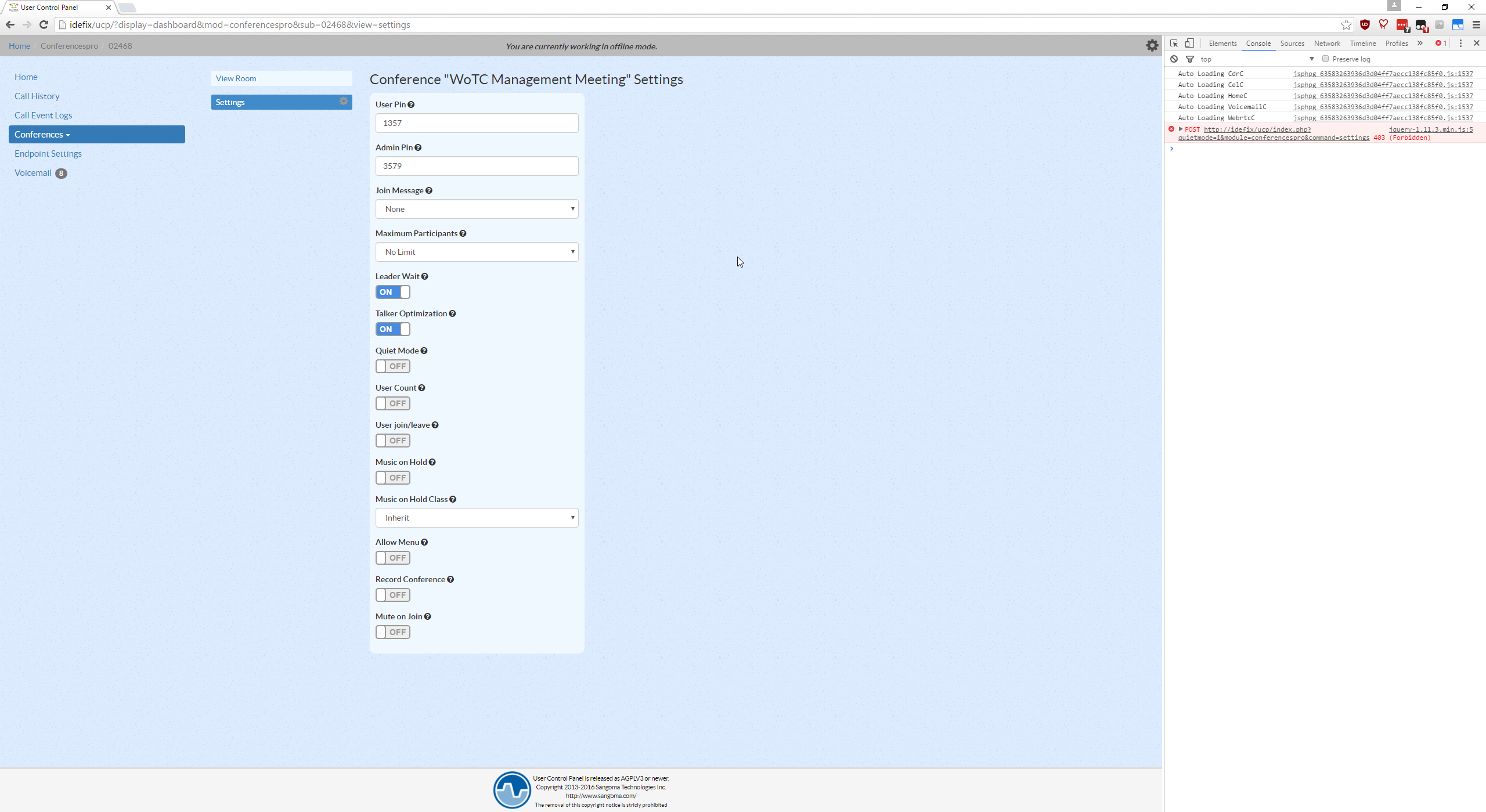Enable Record Conference toggle
1486x812 pixels.
click(x=393, y=595)
